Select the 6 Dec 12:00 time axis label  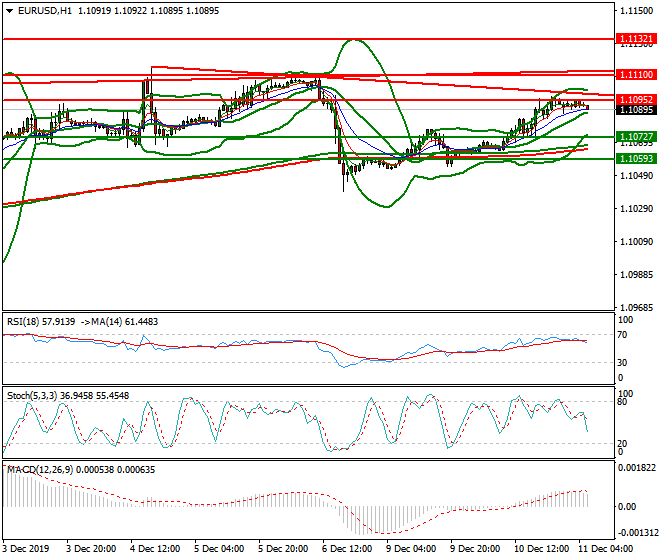click(x=347, y=549)
